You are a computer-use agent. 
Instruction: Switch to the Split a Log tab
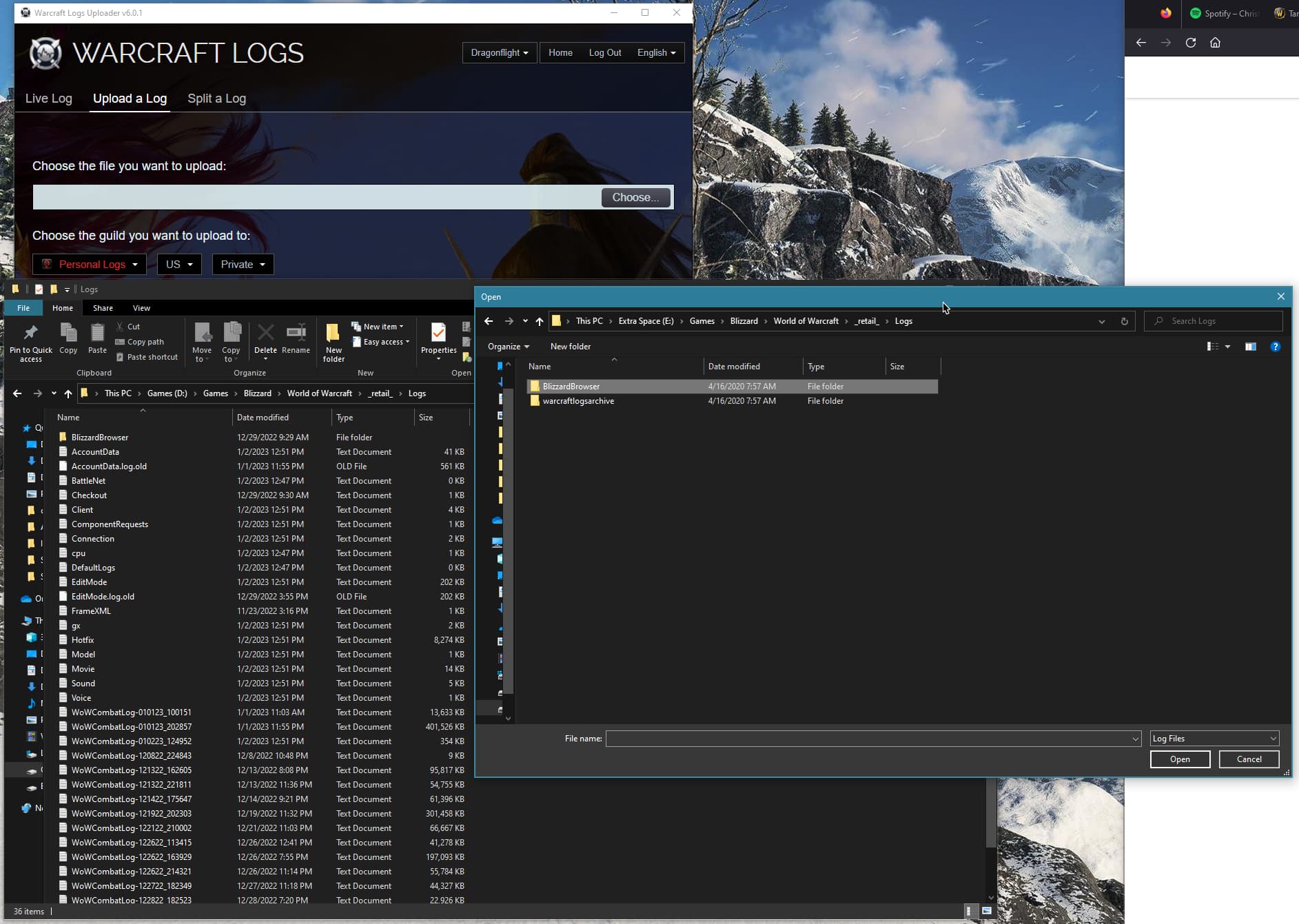coord(216,99)
